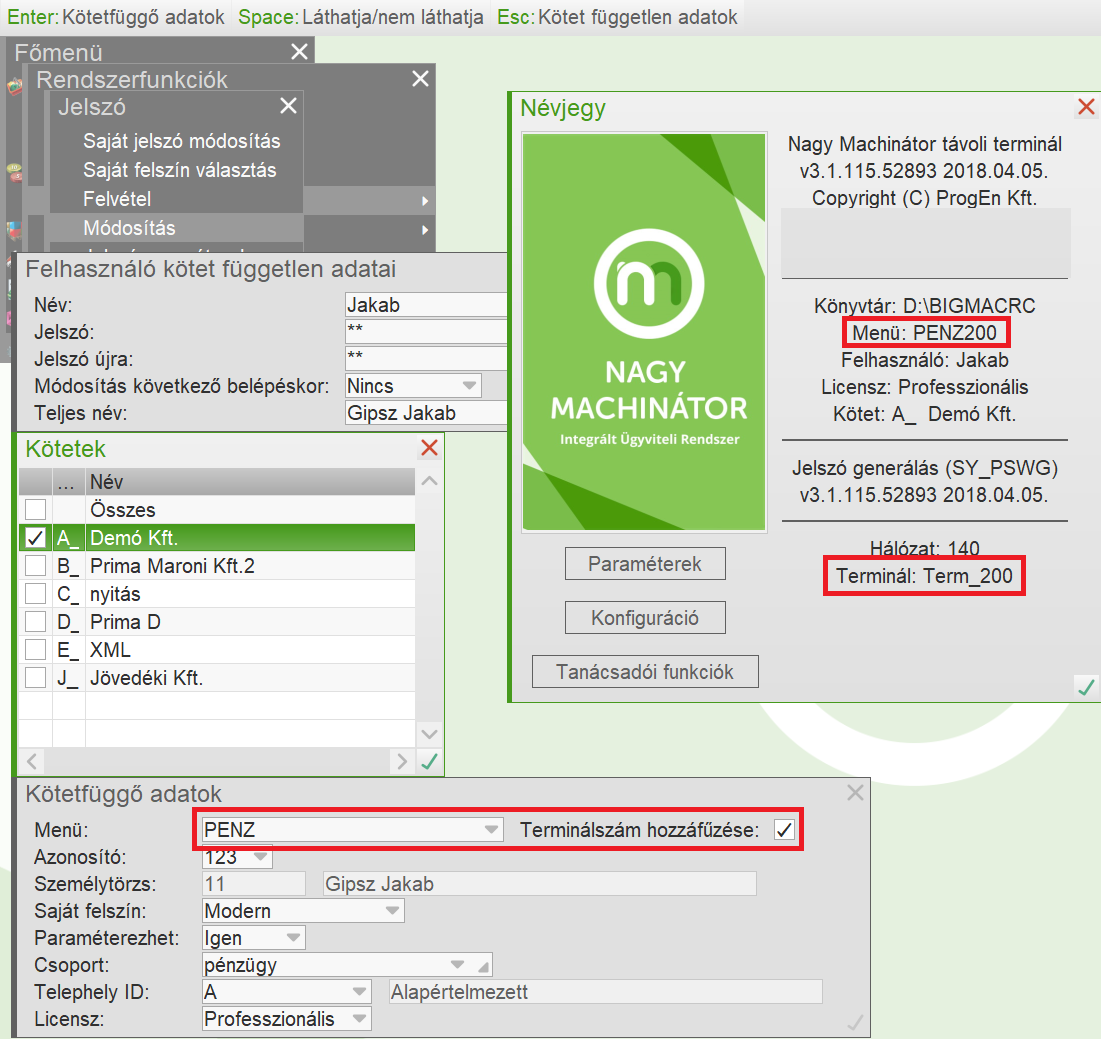Open the Módosítás menu item
This screenshot has height=1039, width=1101.
pyautogui.click(x=129, y=227)
